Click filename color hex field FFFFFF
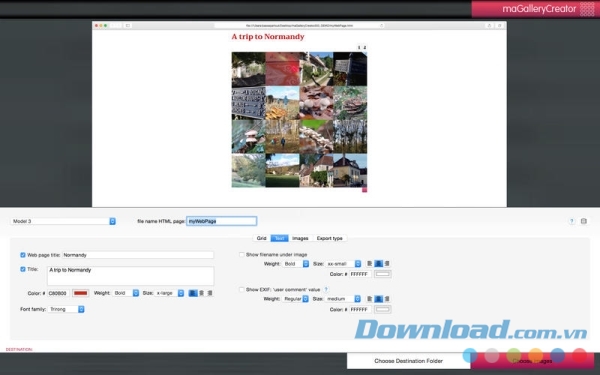The image size is (600, 375). click(x=360, y=274)
